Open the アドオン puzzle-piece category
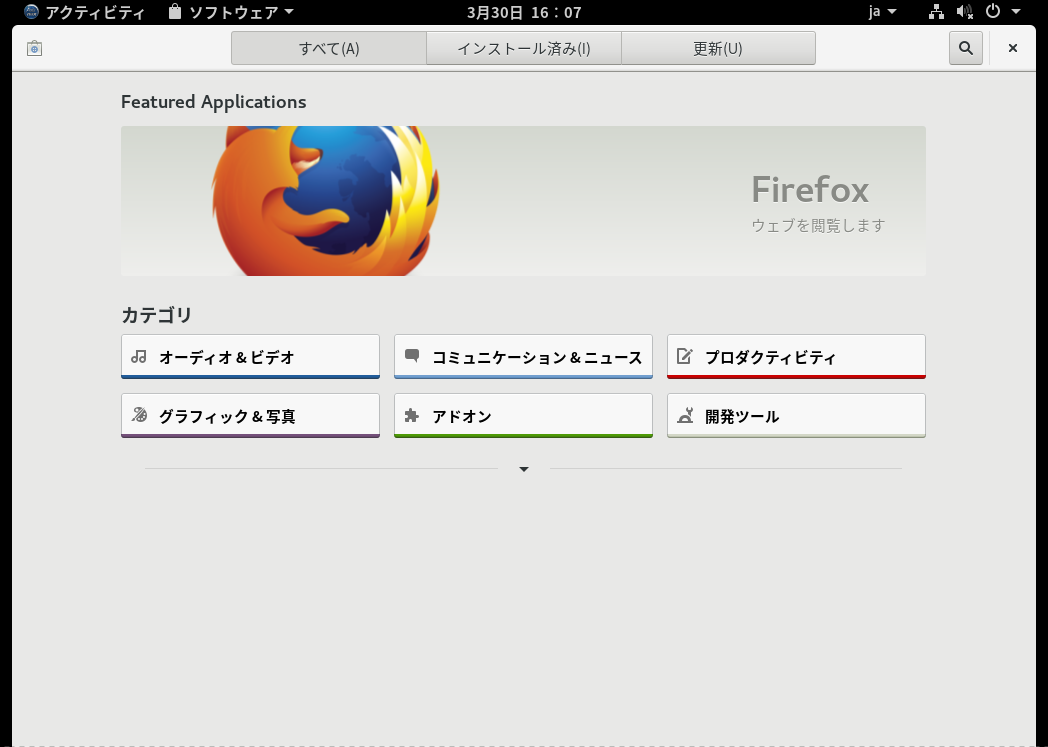The width and height of the screenshot is (1048, 747). tap(523, 416)
